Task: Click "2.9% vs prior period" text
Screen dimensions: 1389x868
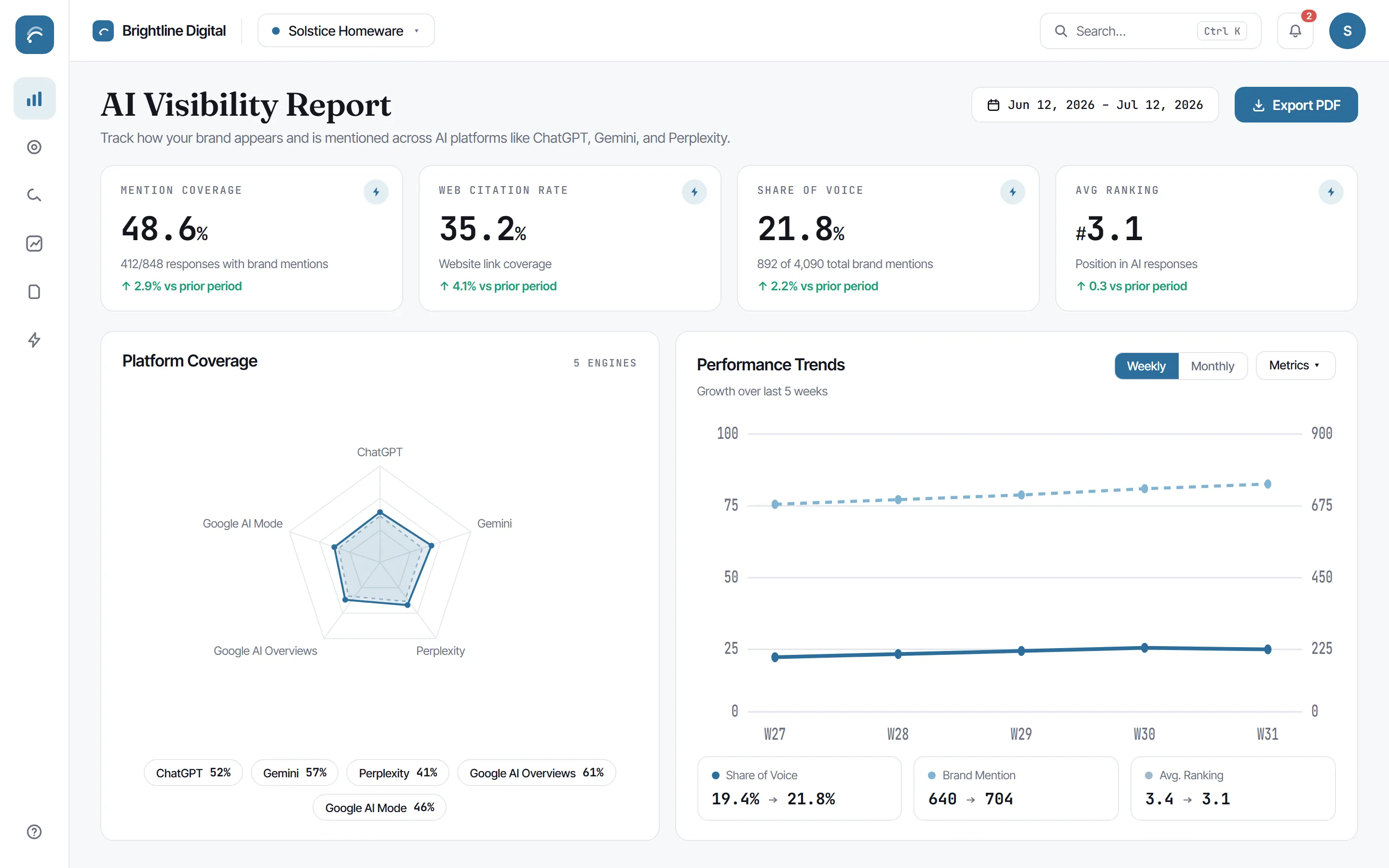Action: click(188, 286)
